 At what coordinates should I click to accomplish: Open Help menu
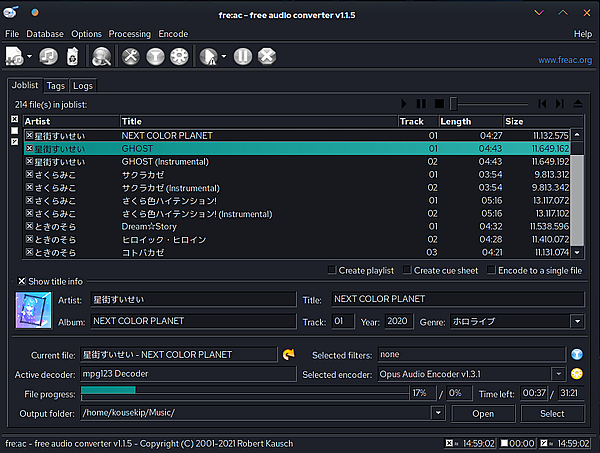(583, 34)
